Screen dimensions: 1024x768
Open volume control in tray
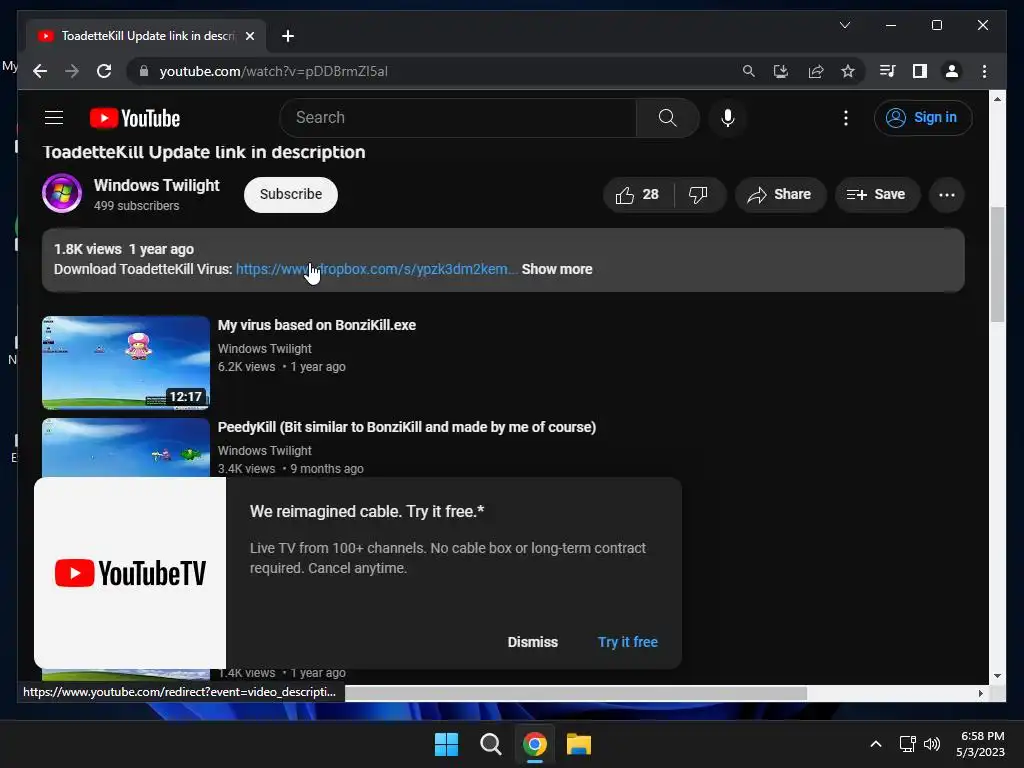click(x=932, y=744)
